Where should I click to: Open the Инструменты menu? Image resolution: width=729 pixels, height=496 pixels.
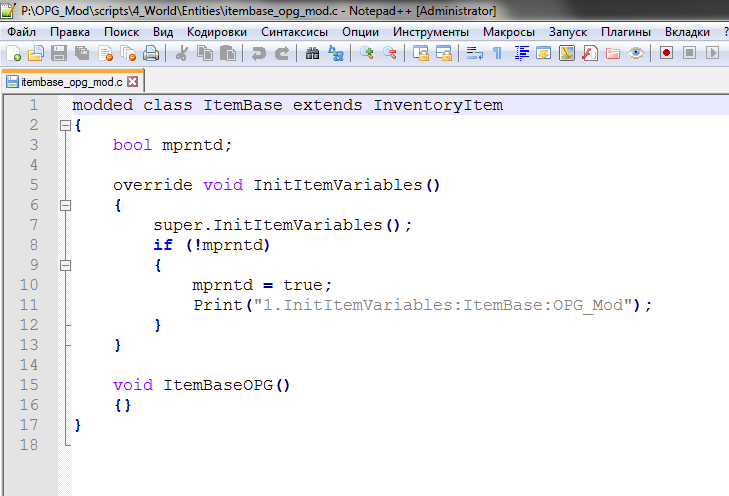(x=431, y=32)
